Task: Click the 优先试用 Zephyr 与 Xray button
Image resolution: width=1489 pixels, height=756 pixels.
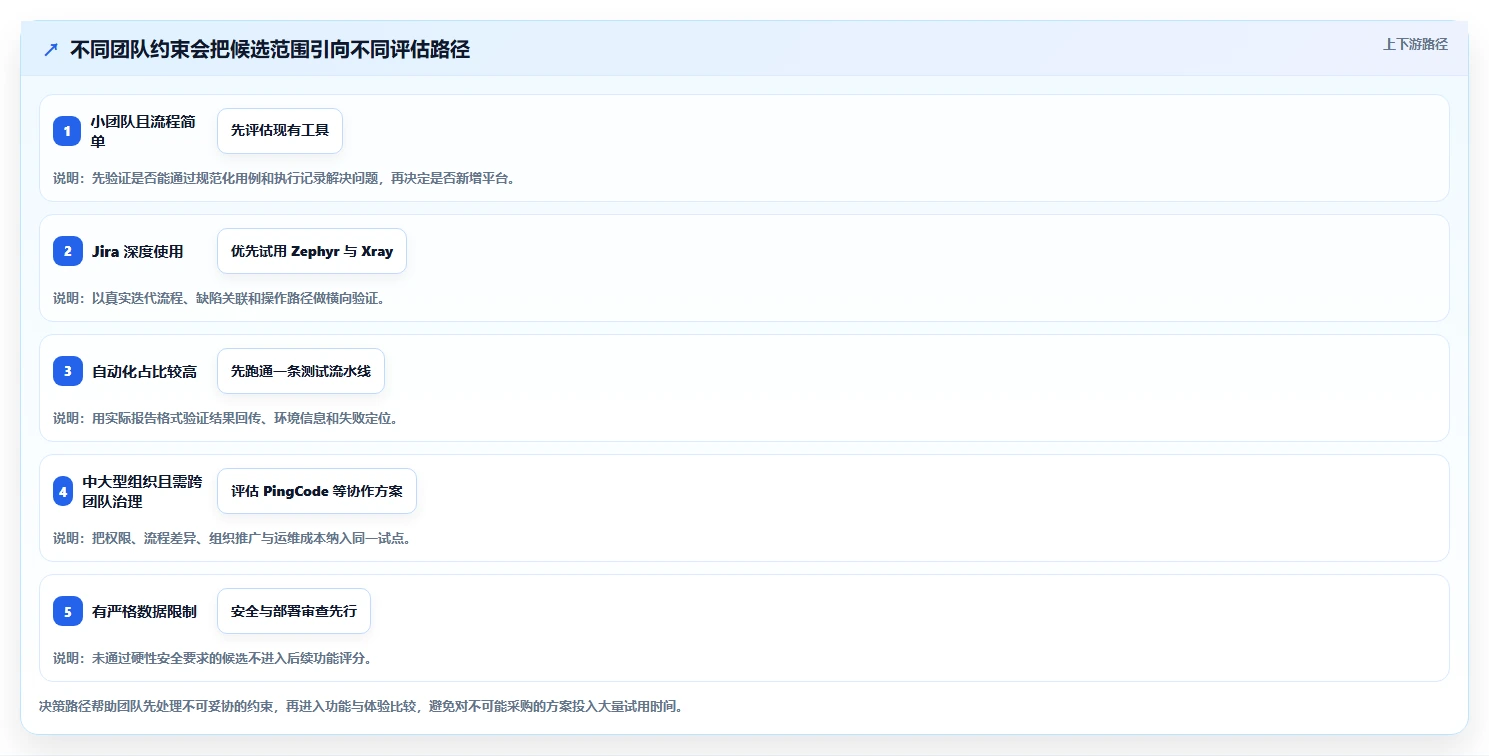Action: pos(312,251)
